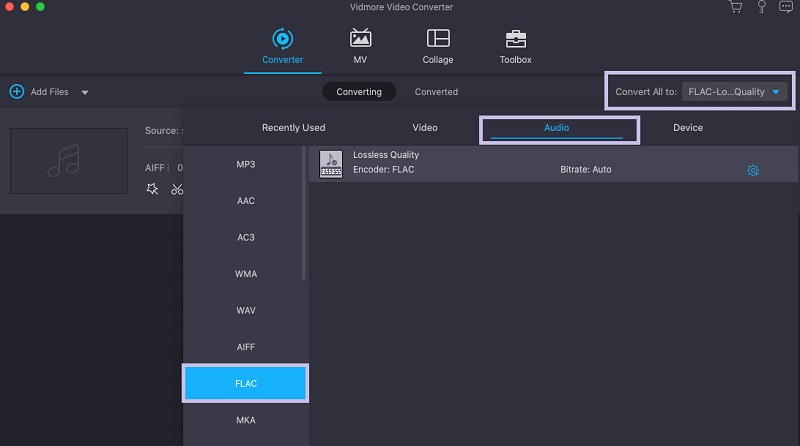
Task: Open the Toolbox icon
Action: point(515,40)
